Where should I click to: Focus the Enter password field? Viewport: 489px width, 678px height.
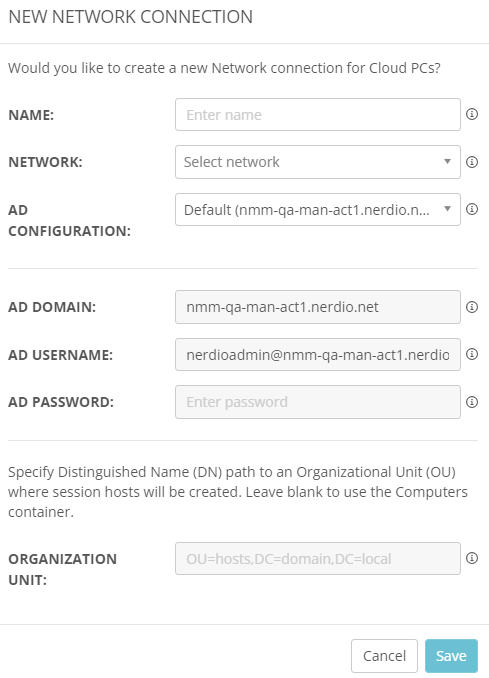point(318,402)
